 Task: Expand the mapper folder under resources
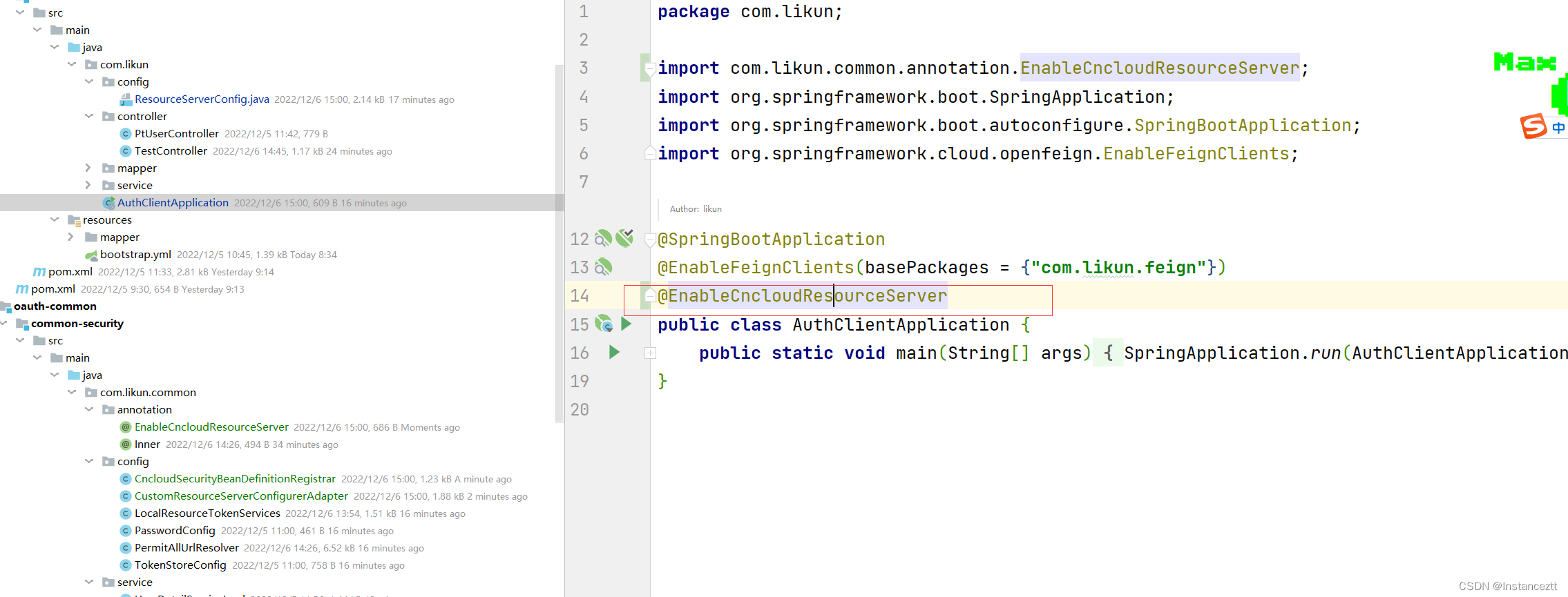71,237
